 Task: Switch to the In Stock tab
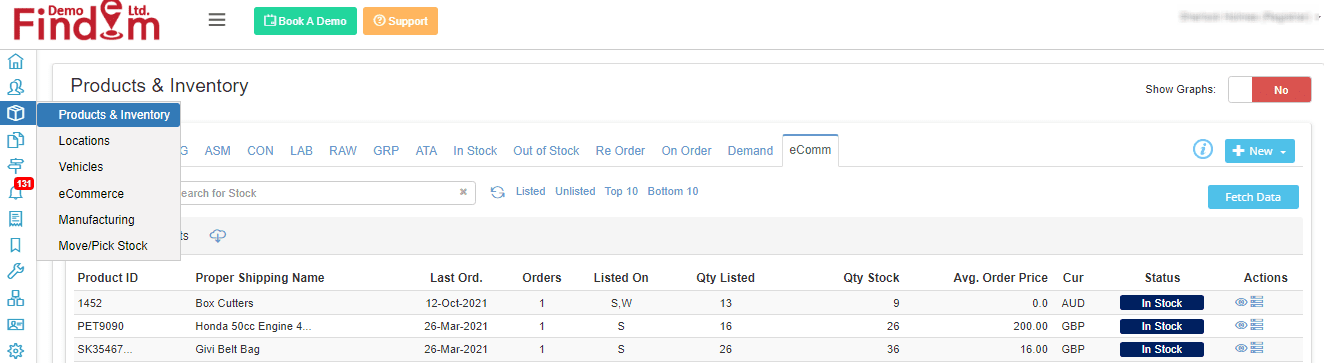coord(475,151)
